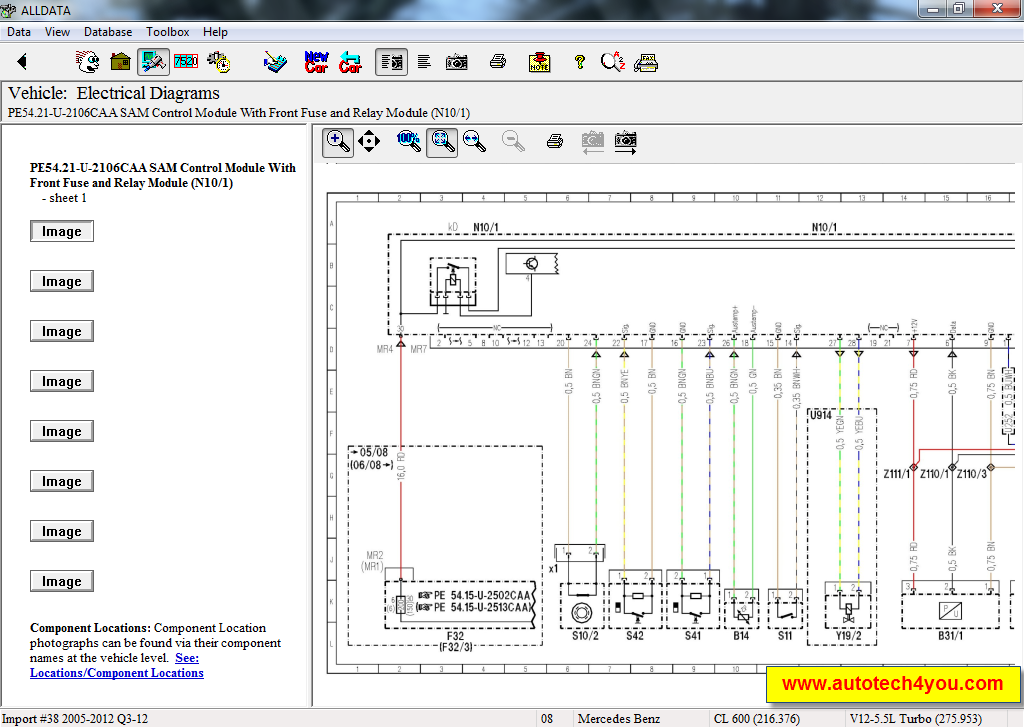Click component label B31/1 in diagram

[950, 636]
